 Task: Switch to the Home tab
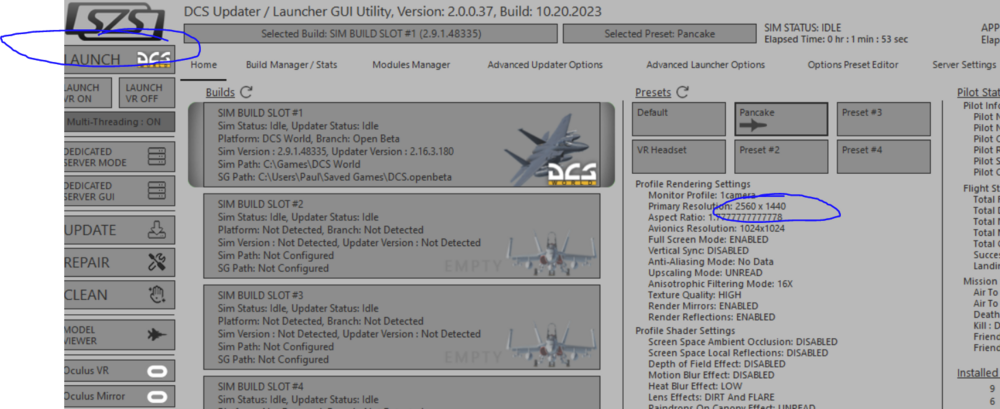(x=203, y=64)
